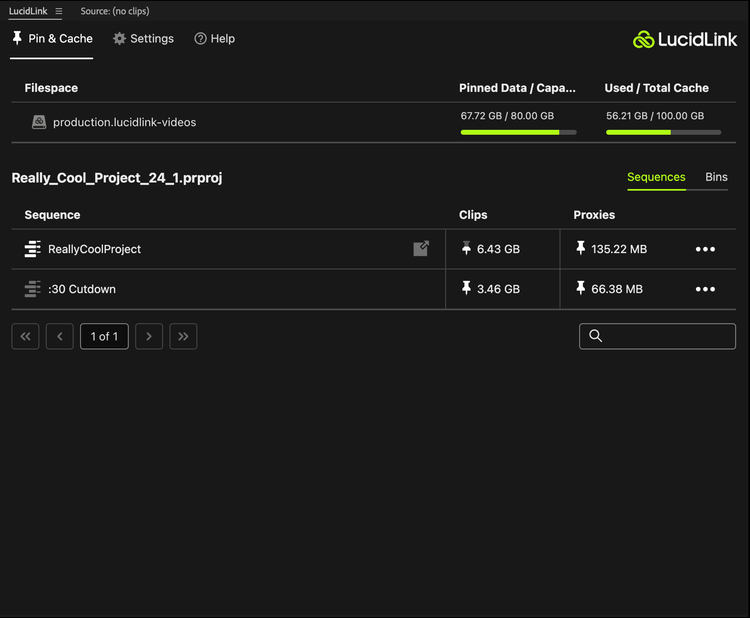This screenshot has height=618, width=750.
Task: Click the Really_Cool_Project_24_1.prproj title
Action: tap(117, 178)
